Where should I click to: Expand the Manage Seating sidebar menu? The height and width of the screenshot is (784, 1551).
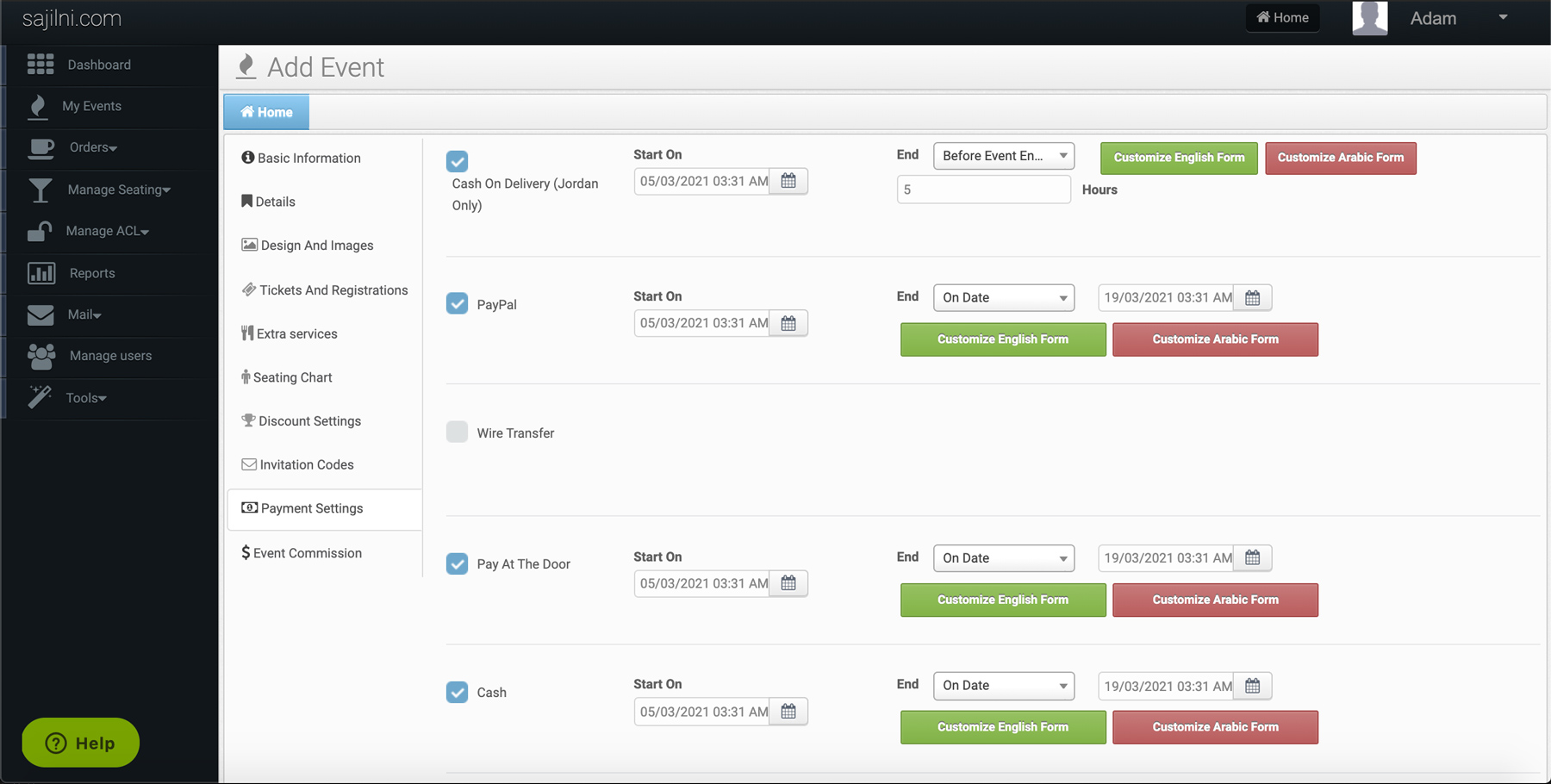[119, 190]
